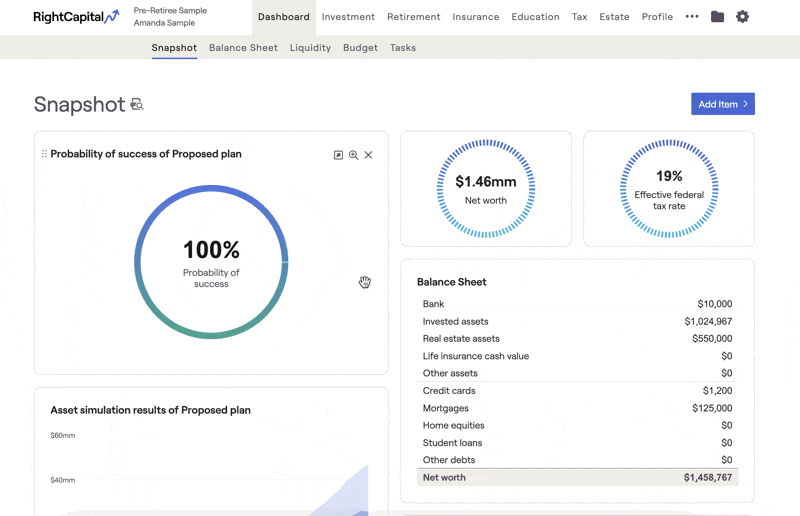Select the Mortgages row
This screenshot has width=800, height=516.
tap(578, 408)
